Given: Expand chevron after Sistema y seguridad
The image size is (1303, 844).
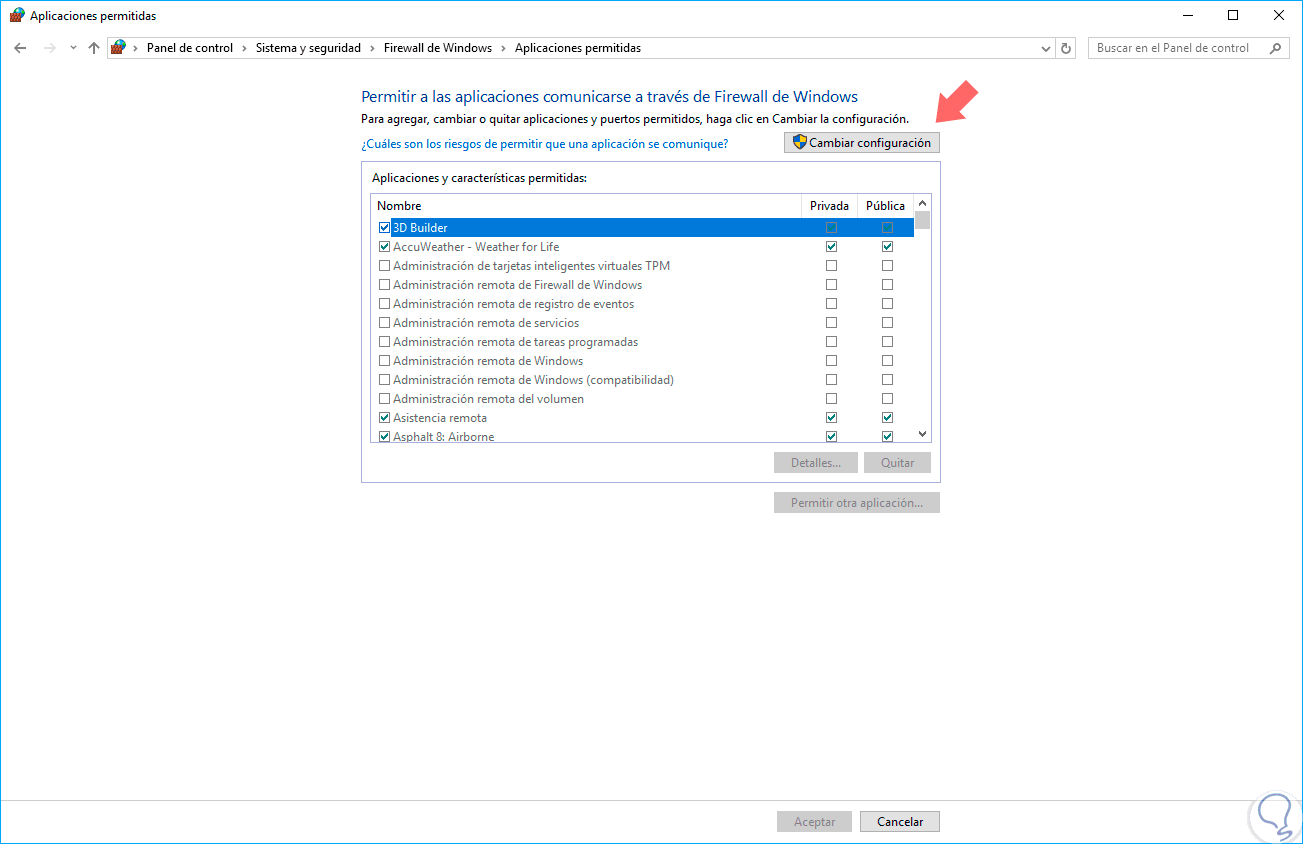Looking at the screenshot, I should pyautogui.click(x=373, y=48).
